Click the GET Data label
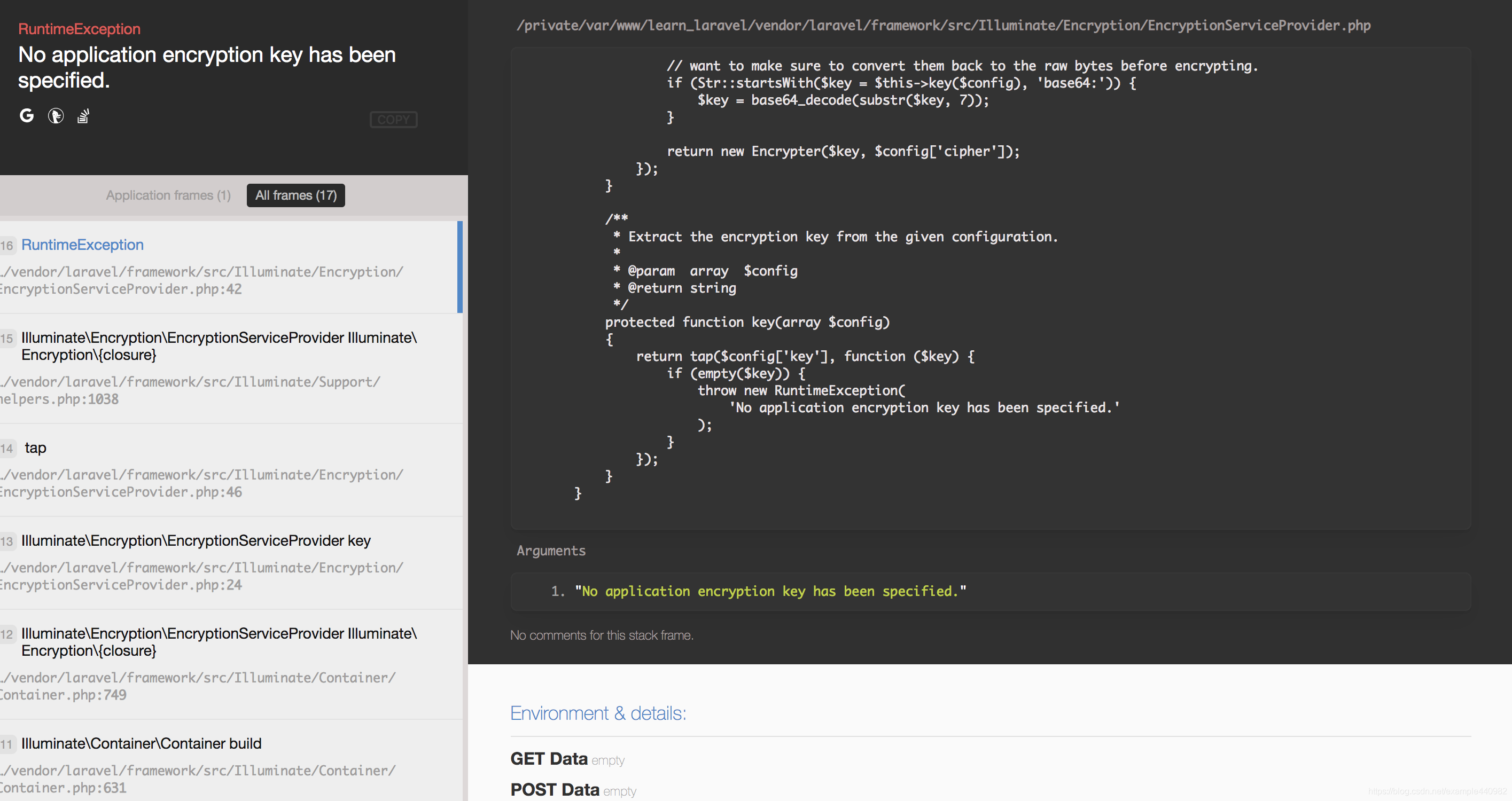The width and height of the screenshot is (1512, 801). point(548,759)
